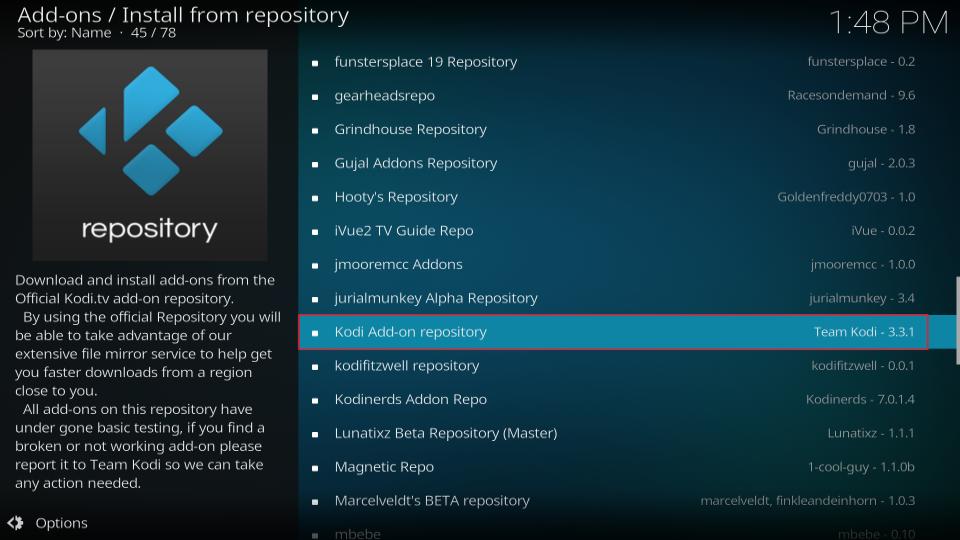Click 'Sort by: Name' header text
The image size is (960, 540).
coord(64,33)
